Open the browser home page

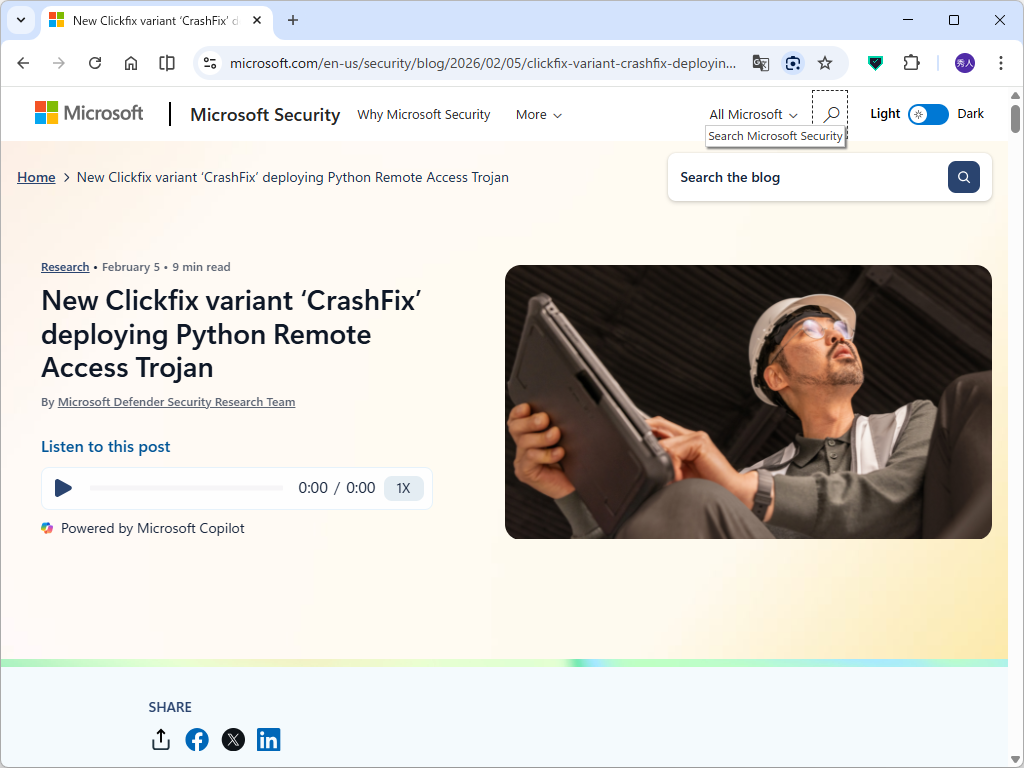pyautogui.click(x=131, y=63)
